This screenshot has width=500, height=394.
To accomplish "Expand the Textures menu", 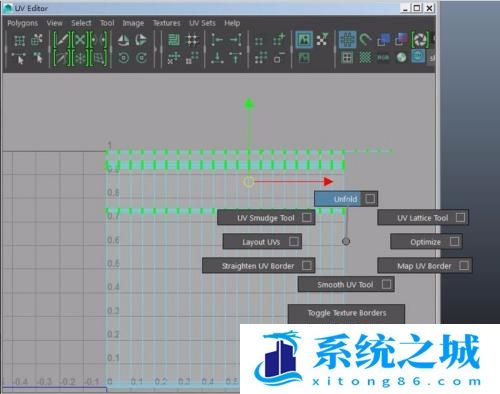I will (166, 23).
